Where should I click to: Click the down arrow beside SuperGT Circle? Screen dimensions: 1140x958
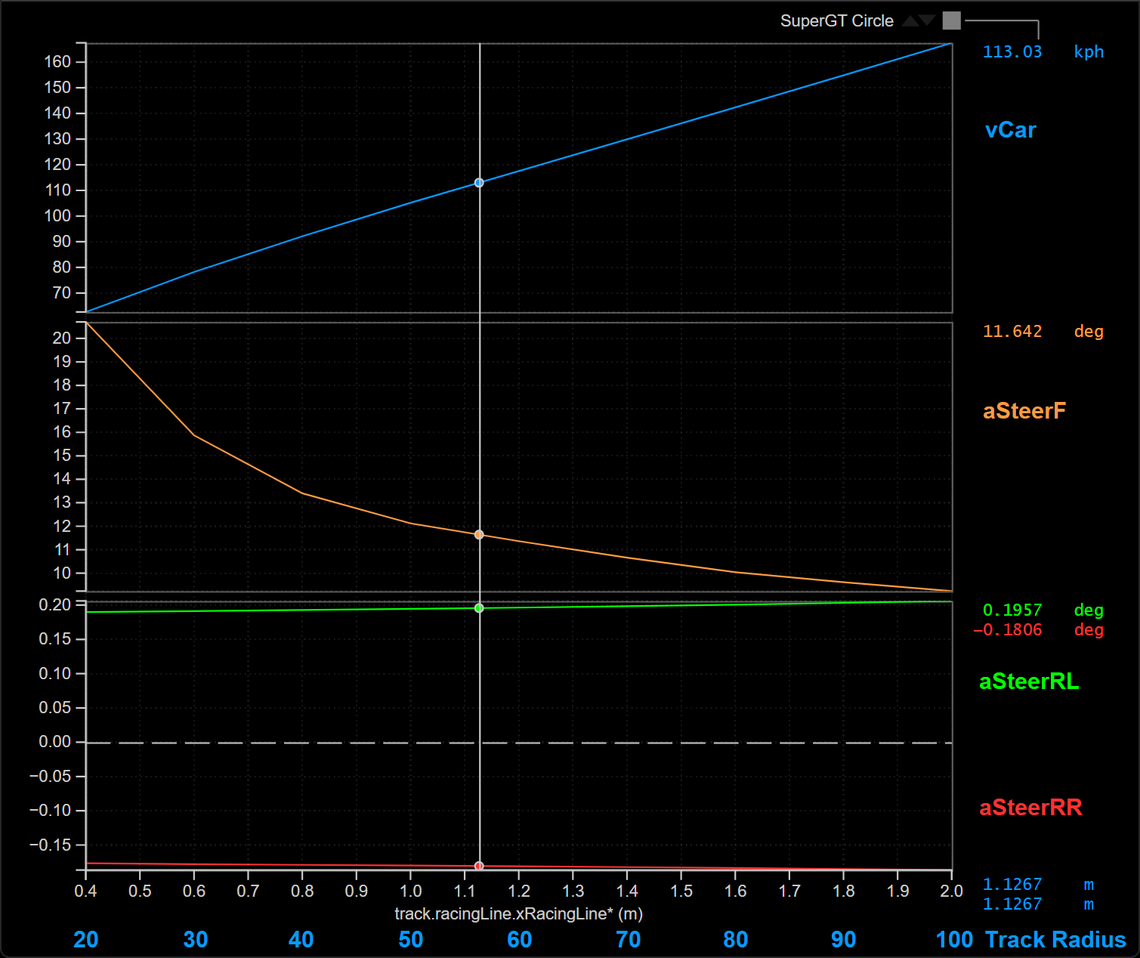click(x=927, y=21)
